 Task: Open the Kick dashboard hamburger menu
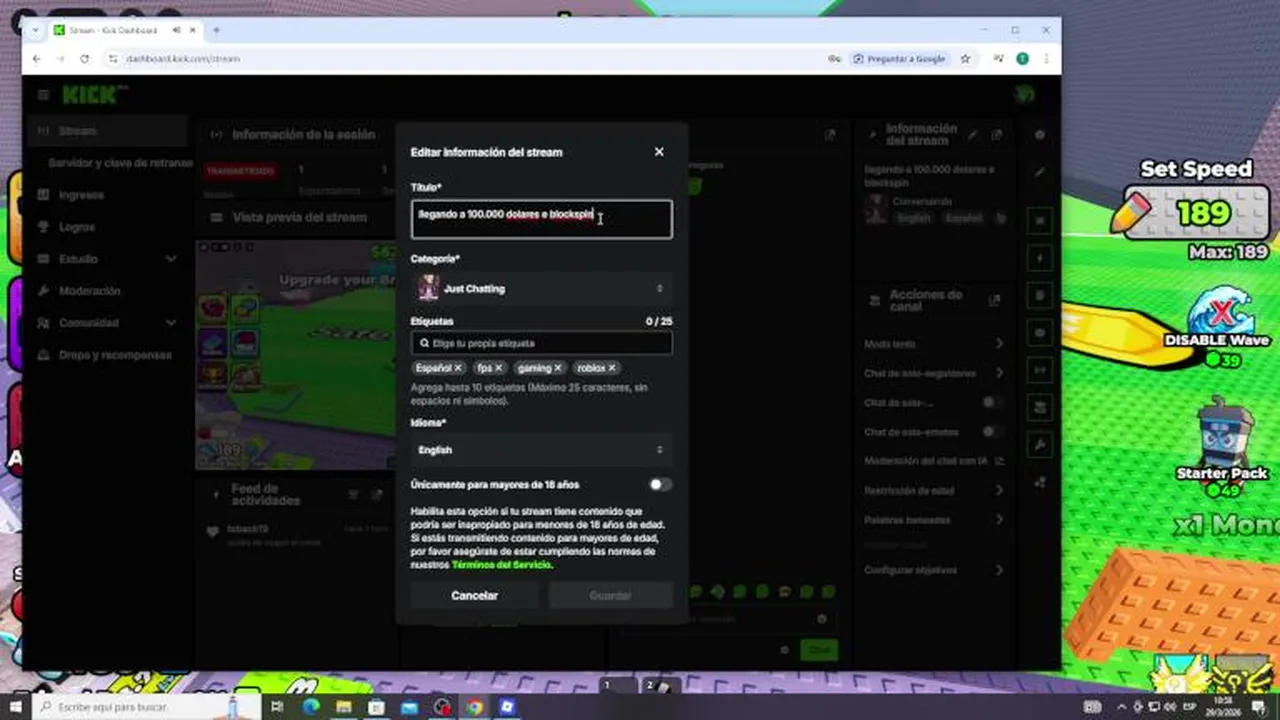(43, 95)
